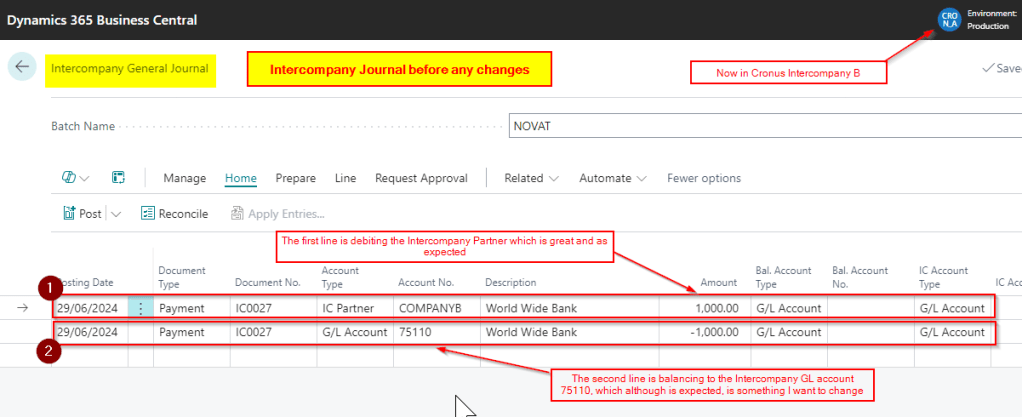This screenshot has height=417, width=1022.
Task: Select the Line menu item
Action: point(345,178)
